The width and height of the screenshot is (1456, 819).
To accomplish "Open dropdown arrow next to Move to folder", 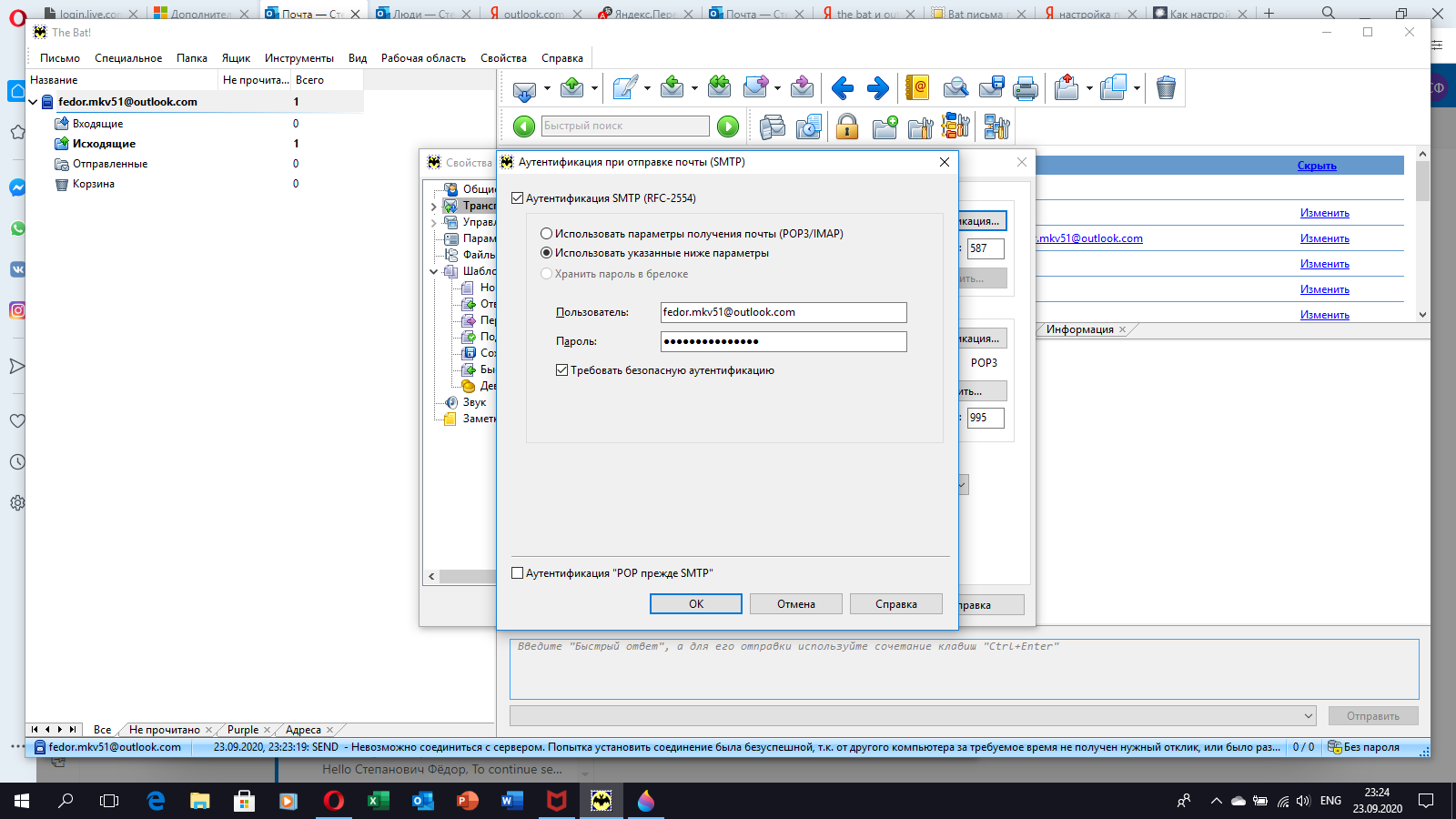I will click(1089, 89).
